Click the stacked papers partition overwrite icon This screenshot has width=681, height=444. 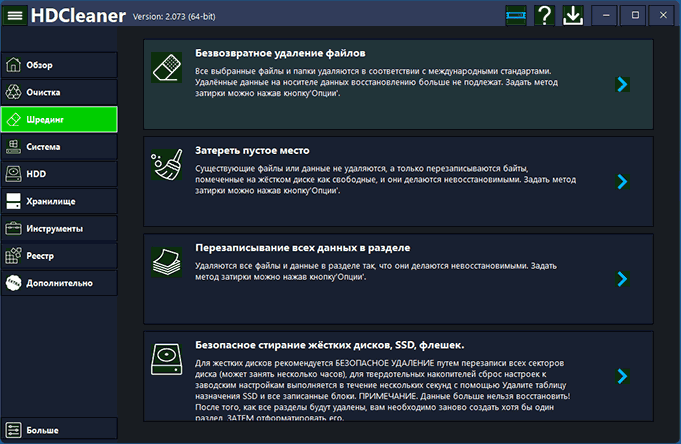164,263
